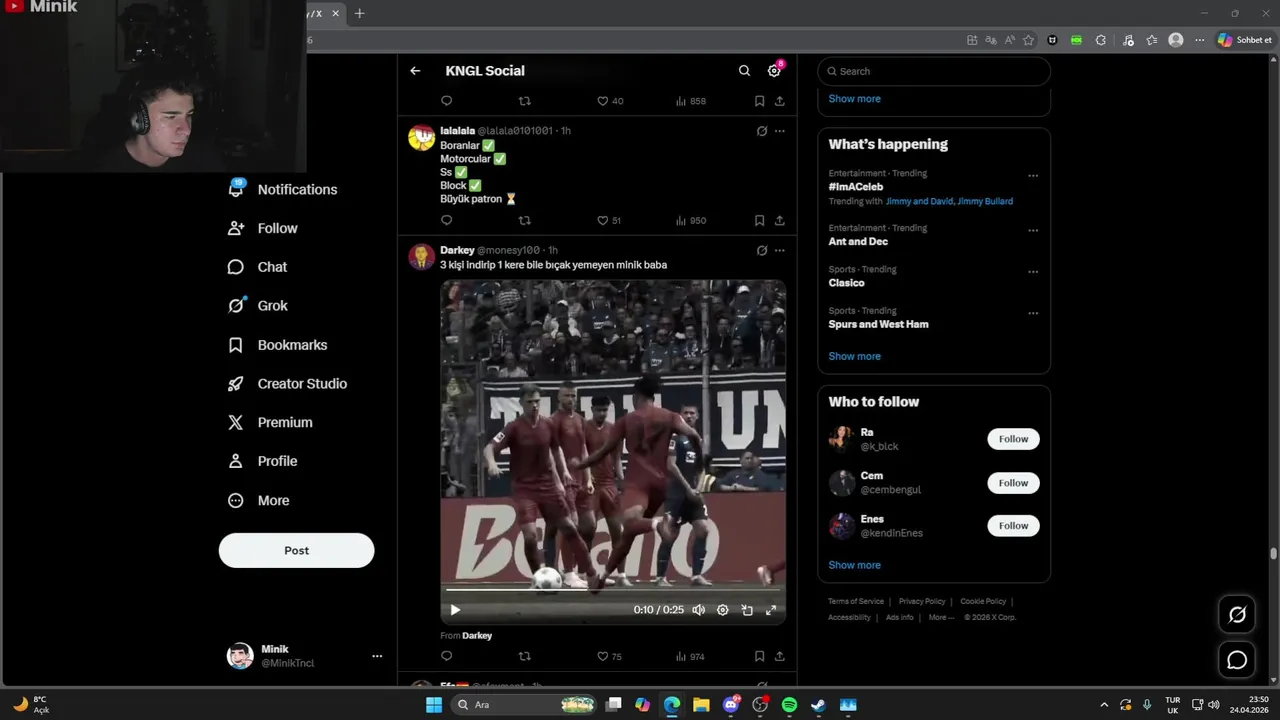Image resolution: width=1280 pixels, height=720 pixels.
Task: Open Grok icon on lalalala's post
Action: 762,131
